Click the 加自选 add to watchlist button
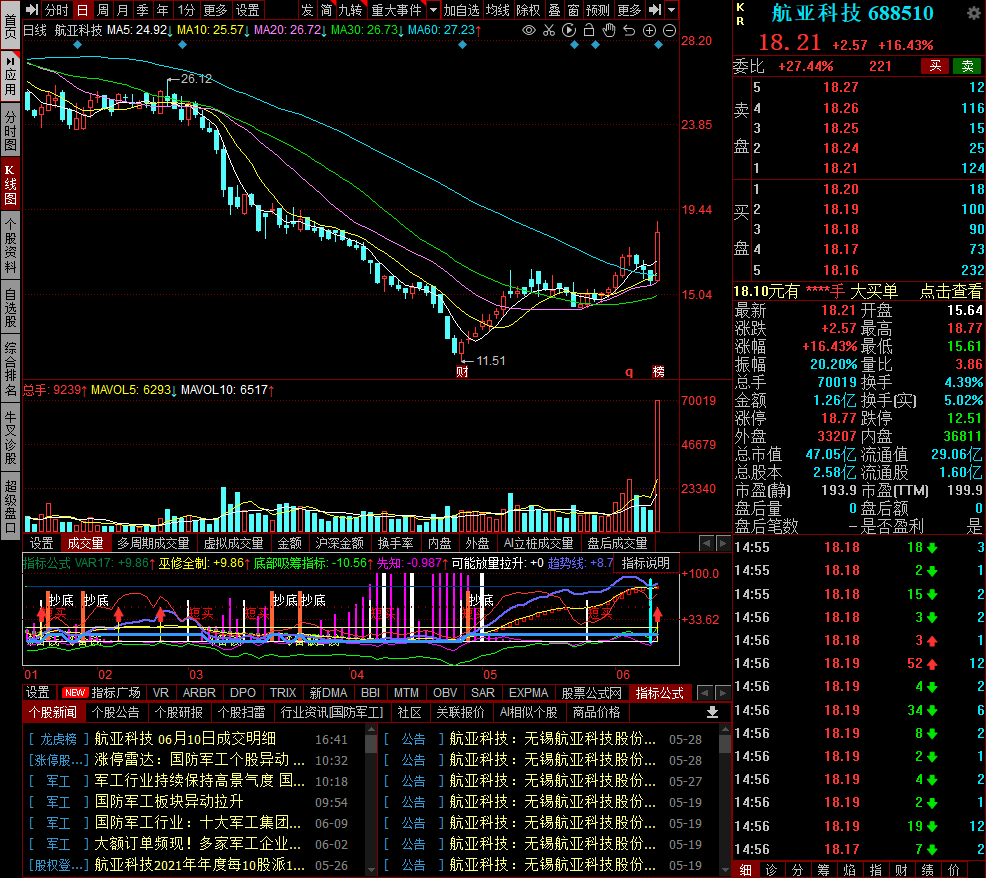986x878 pixels. tap(461, 10)
